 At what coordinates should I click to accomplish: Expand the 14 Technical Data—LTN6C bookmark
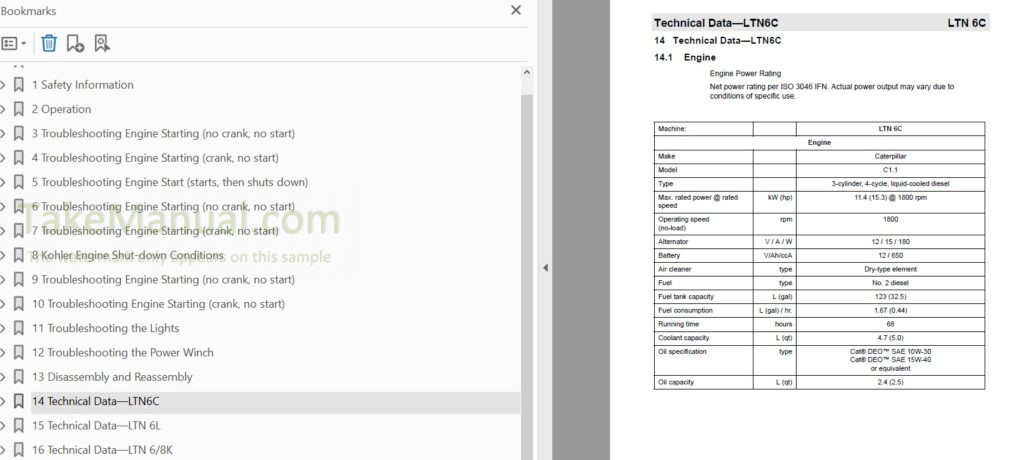3,401
